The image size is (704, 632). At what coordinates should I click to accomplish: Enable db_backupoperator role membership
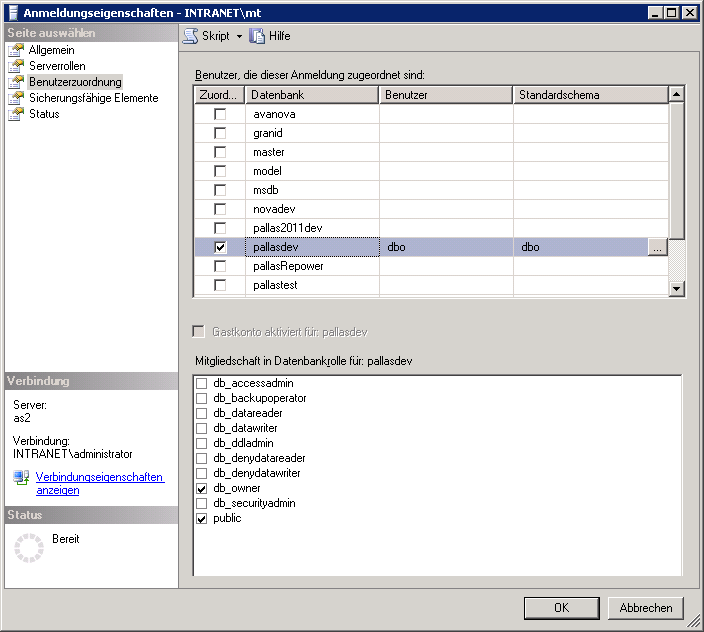click(202, 398)
